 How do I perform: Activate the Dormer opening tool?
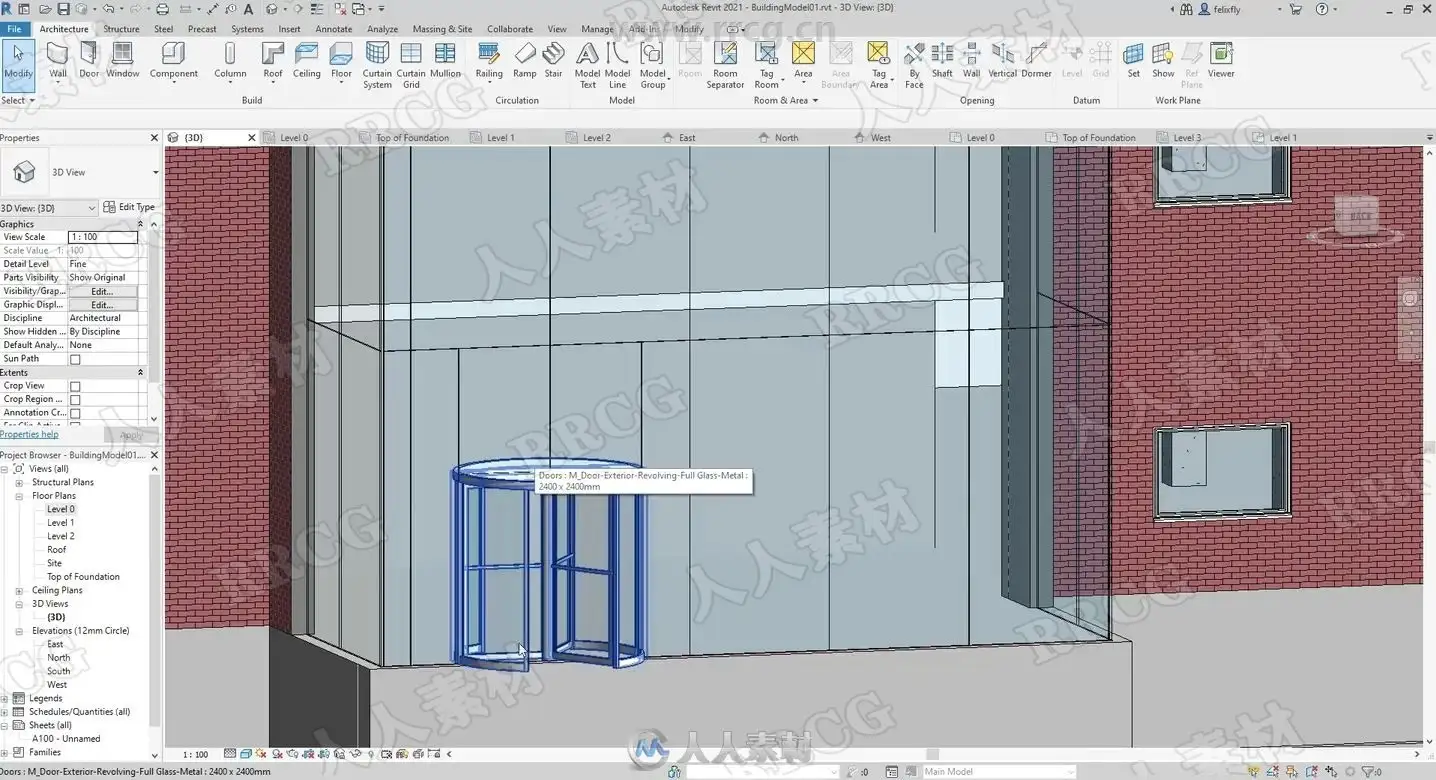1037,61
